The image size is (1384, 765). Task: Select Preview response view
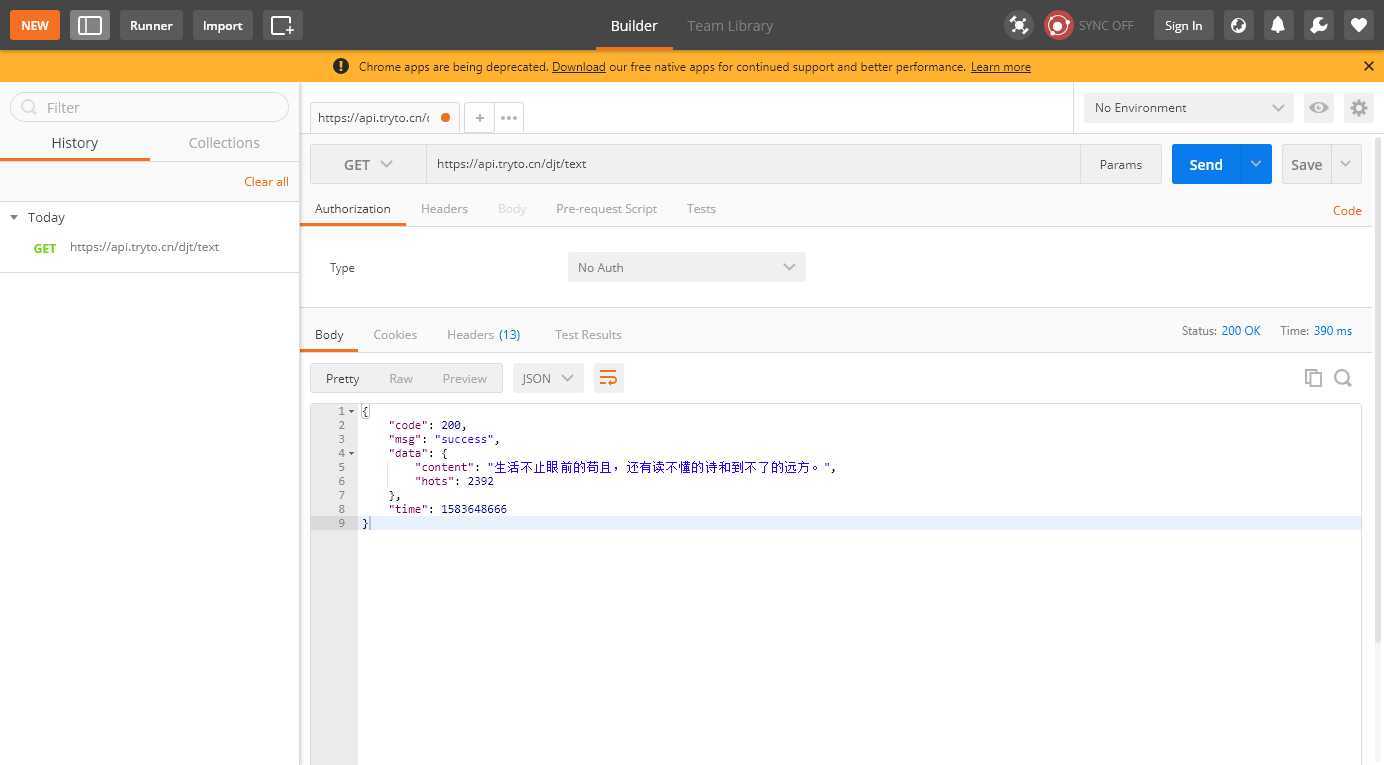click(464, 378)
